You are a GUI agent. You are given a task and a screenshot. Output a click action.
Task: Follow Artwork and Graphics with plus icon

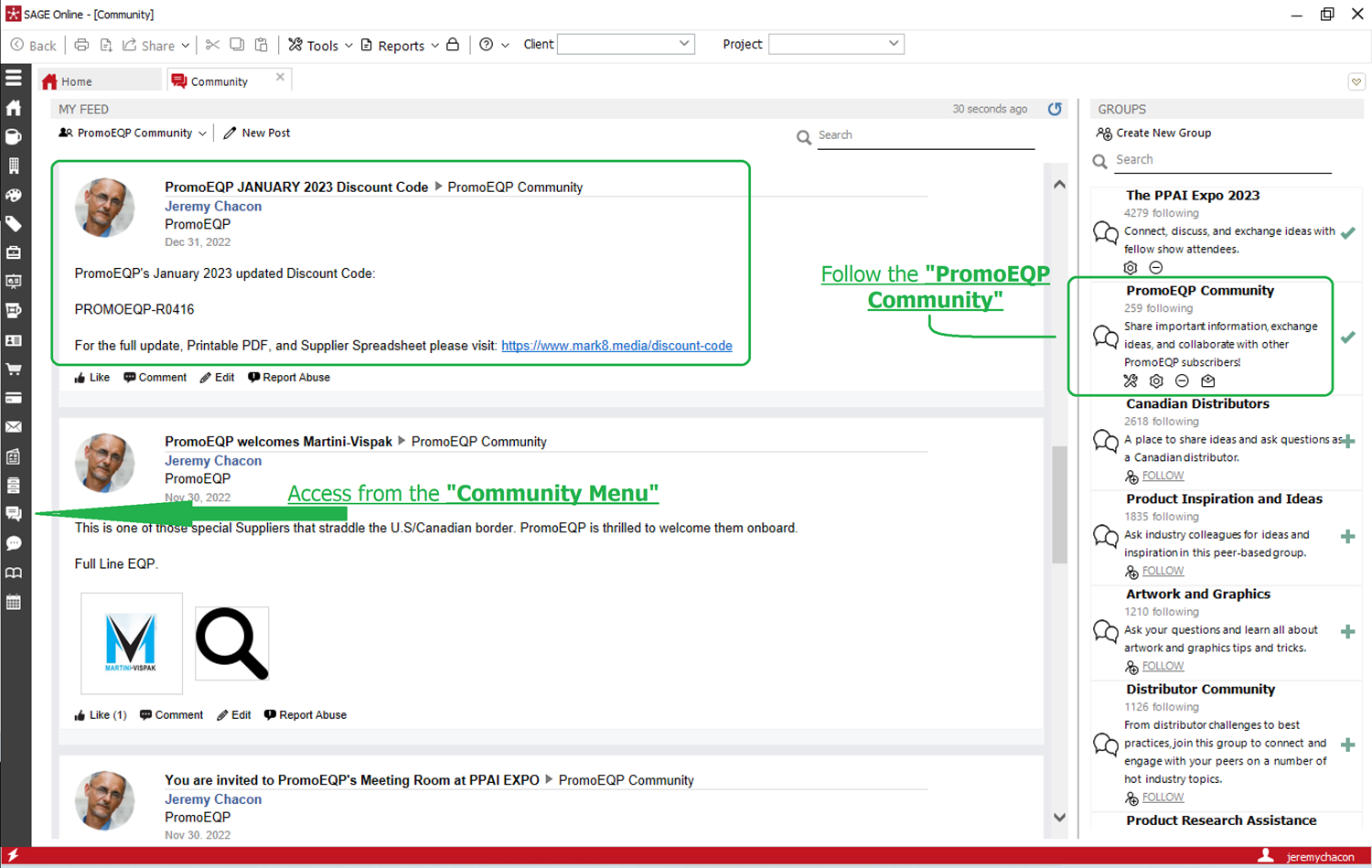[x=1348, y=631]
